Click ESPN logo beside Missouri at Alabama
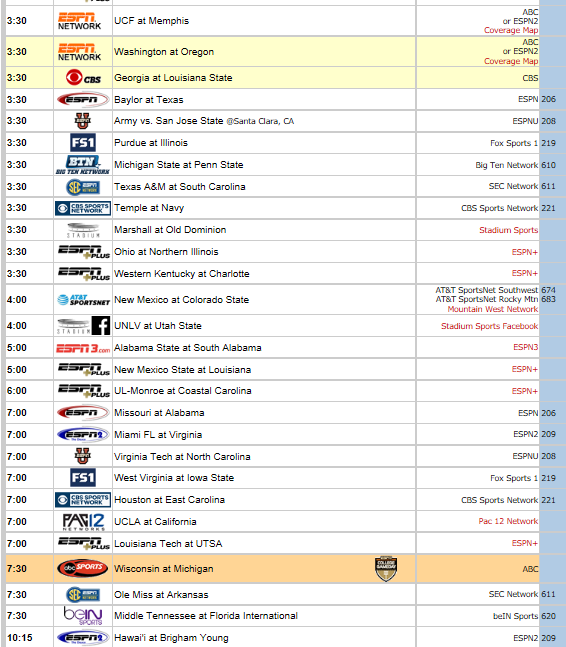 83,413
